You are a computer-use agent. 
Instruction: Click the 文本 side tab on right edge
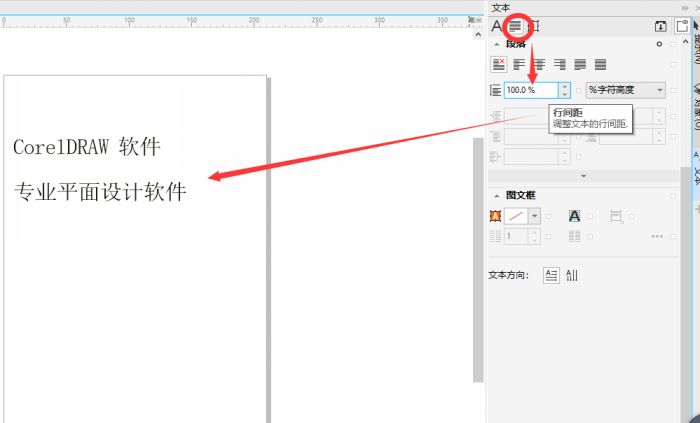[x=696, y=175]
